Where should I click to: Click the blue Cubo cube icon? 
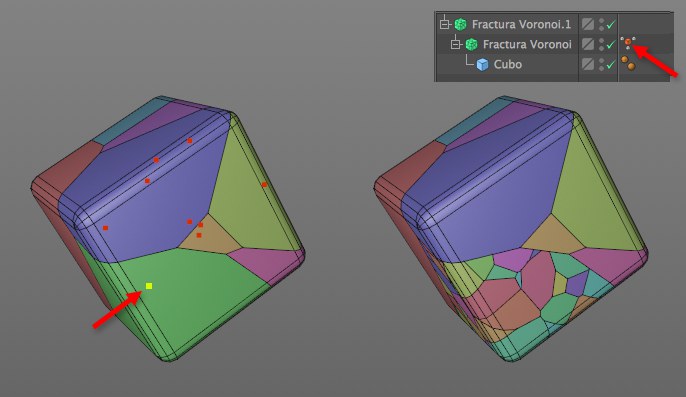482,64
